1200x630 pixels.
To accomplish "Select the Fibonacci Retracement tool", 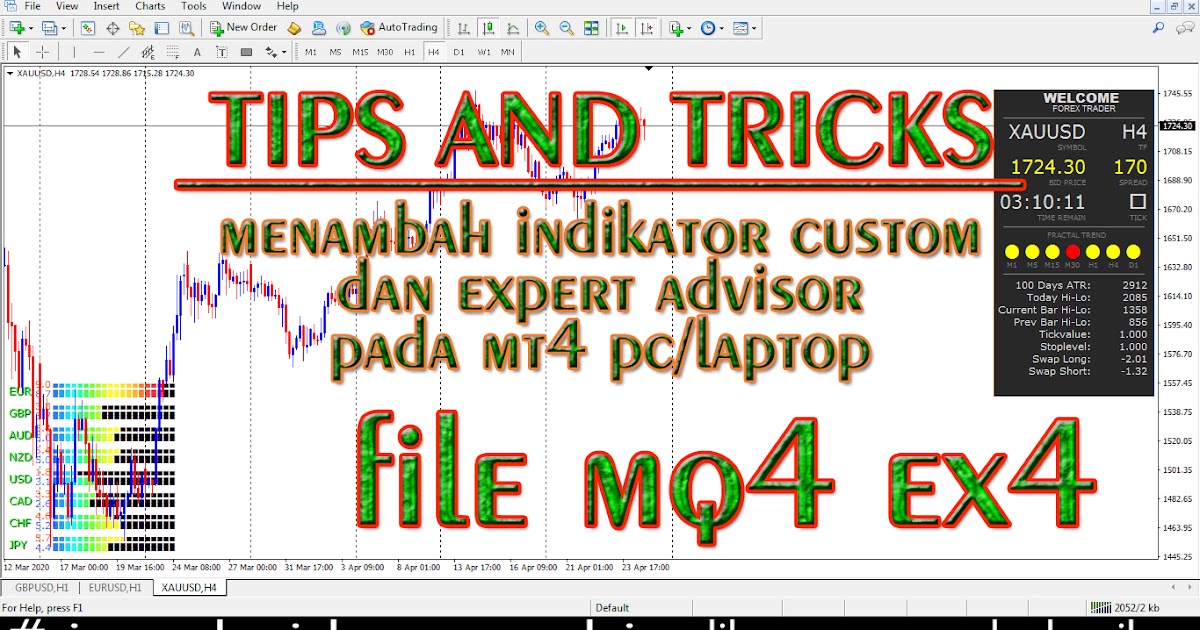I will (173, 52).
